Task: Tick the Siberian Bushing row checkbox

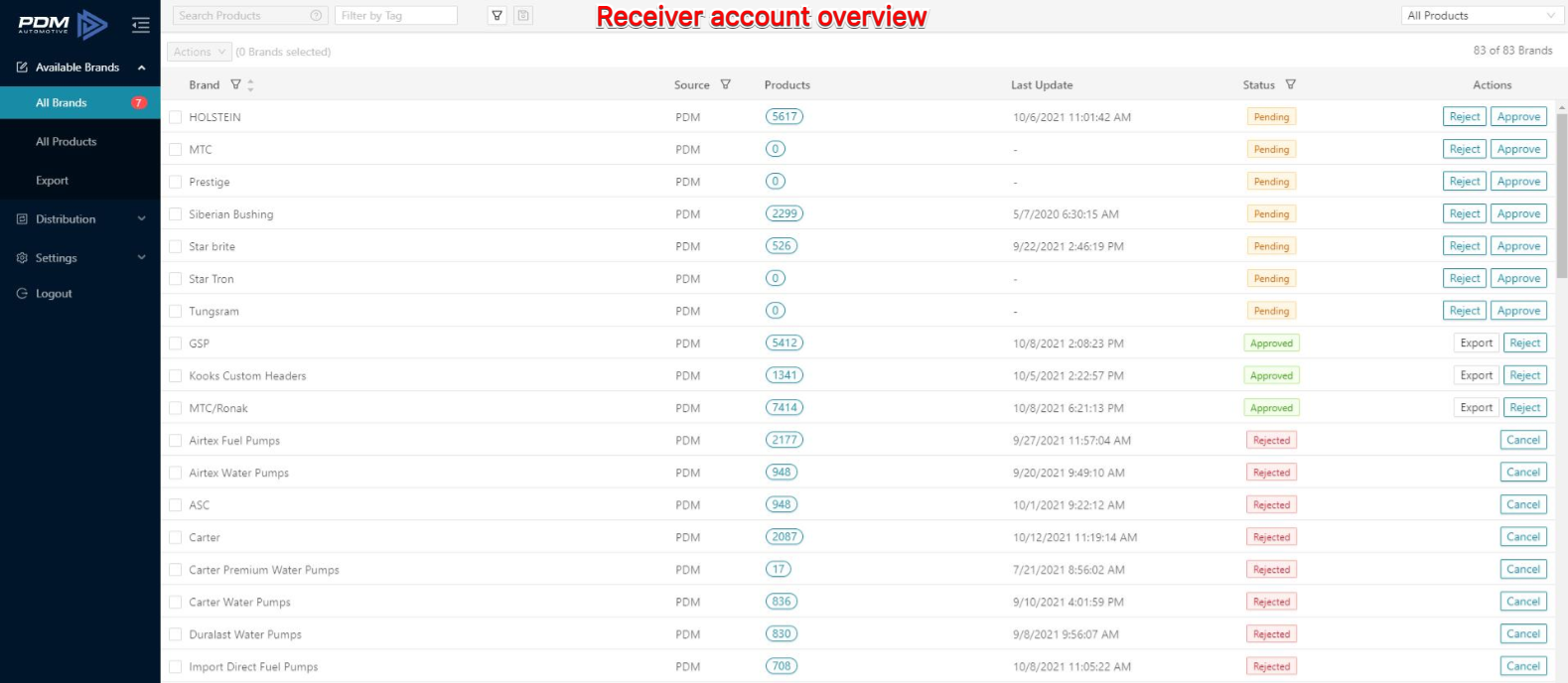Action: click(x=176, y=214)
